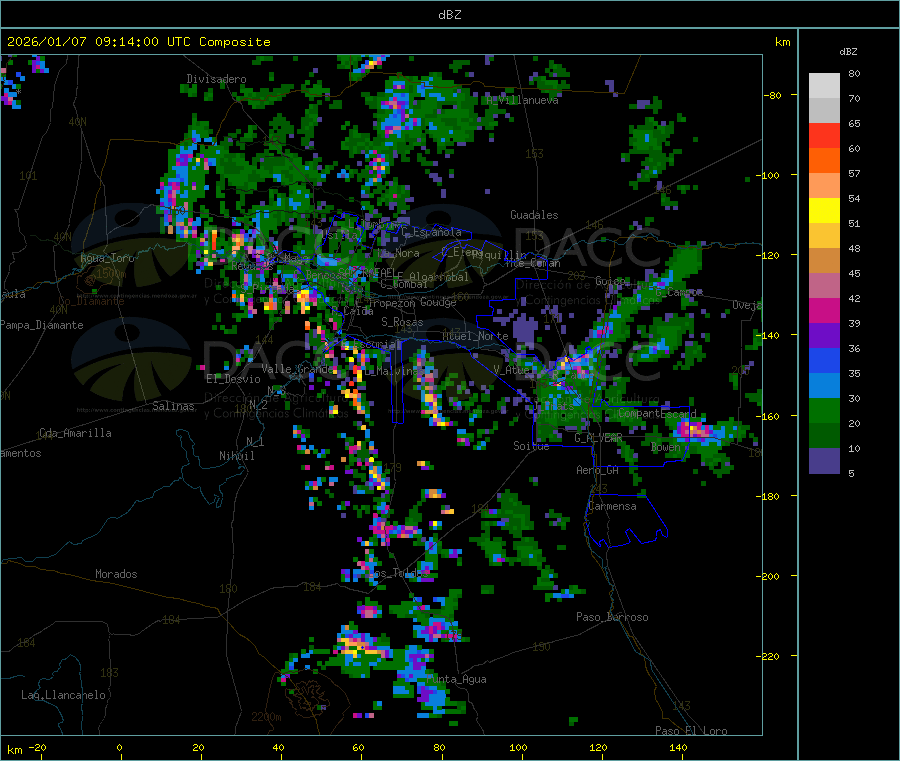Pick the orange 60-57 dBZ legend swatch
This screenshot has width=900, height=761.
pos(824,161)
